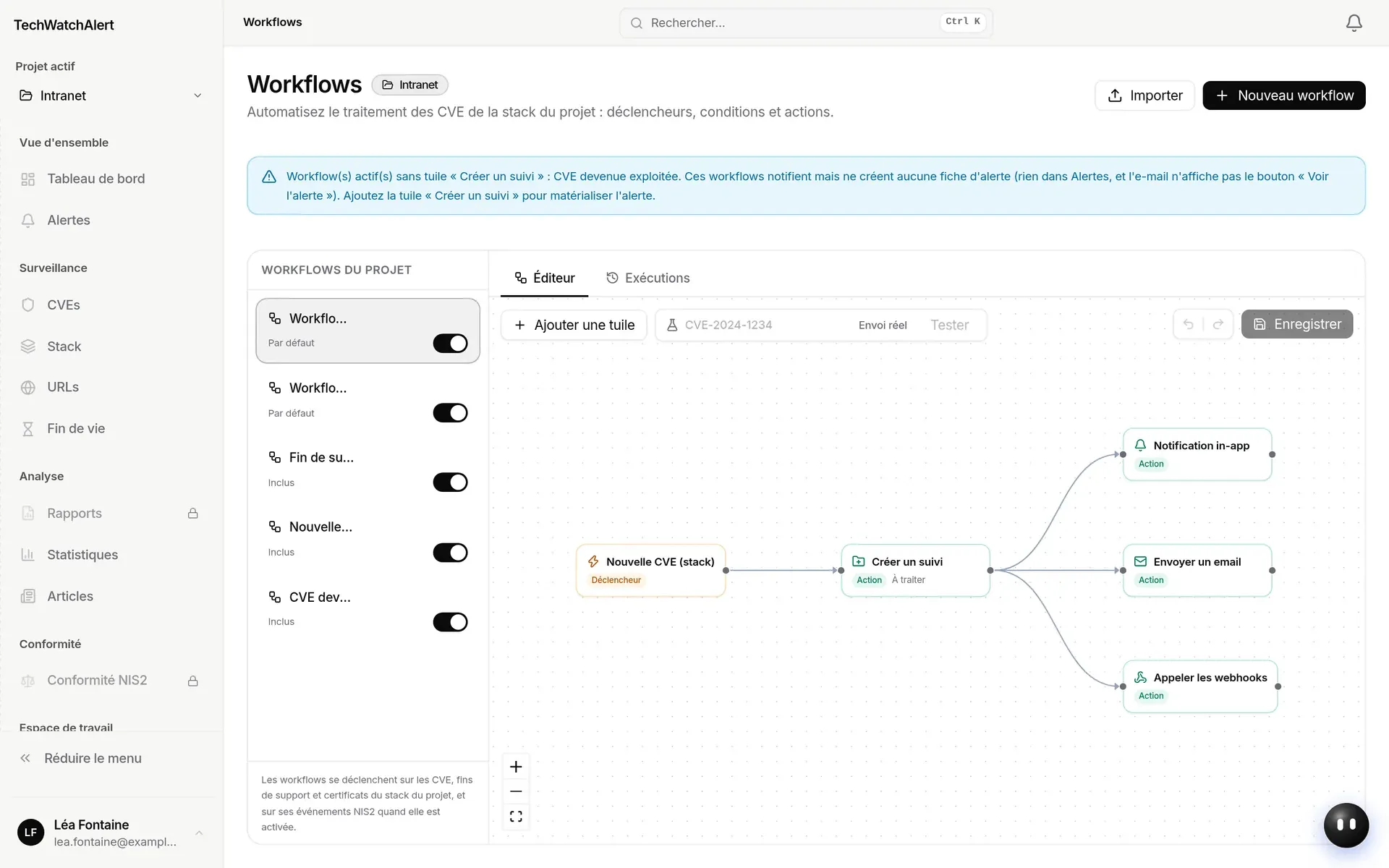Click the undo arrow in the editor toolbar
The width and height of the screenshot is (1389, 868).
click(1188, 324)
